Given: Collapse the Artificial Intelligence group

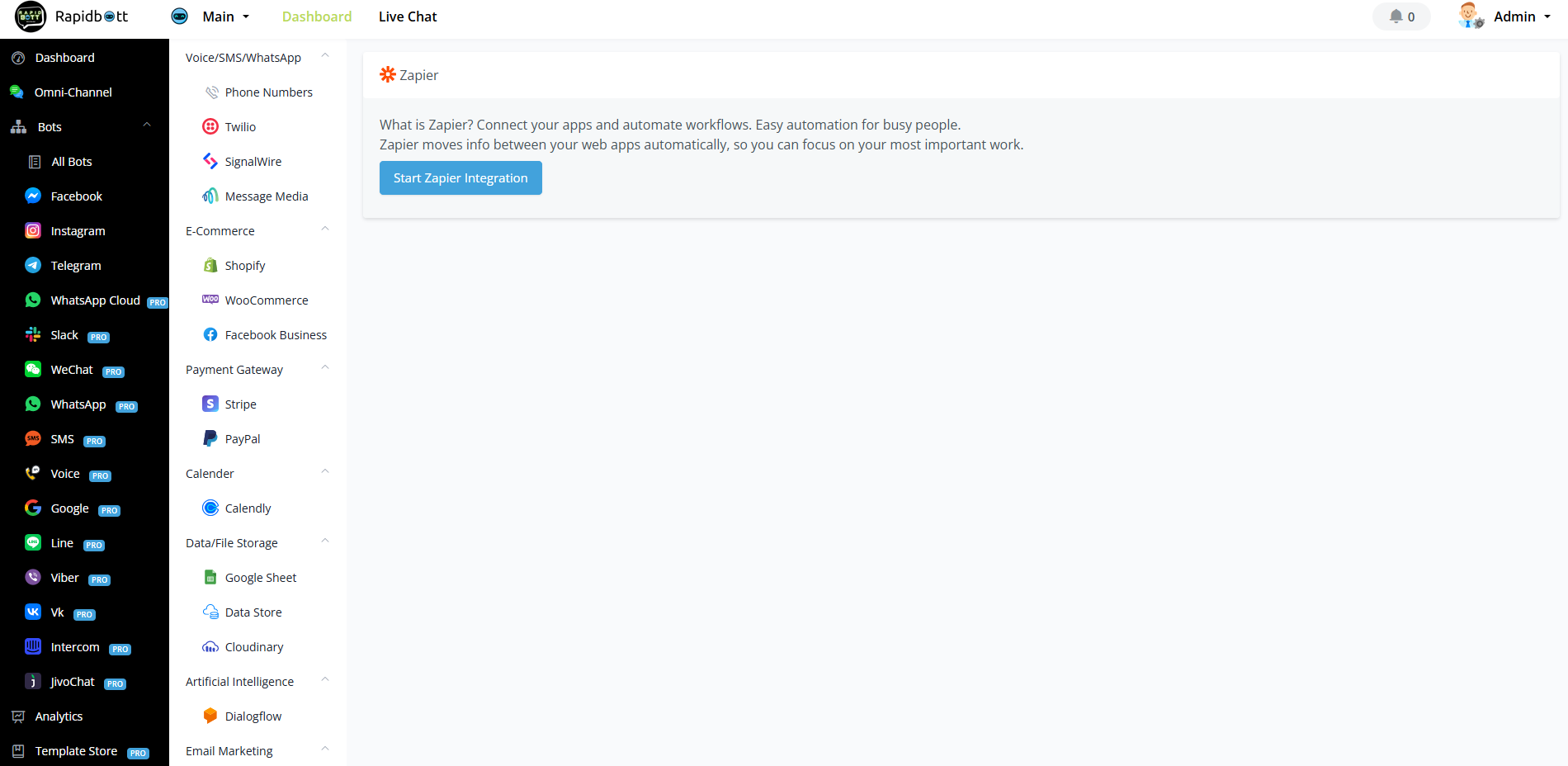Looking at the screenshot, I should coord(325,680).
